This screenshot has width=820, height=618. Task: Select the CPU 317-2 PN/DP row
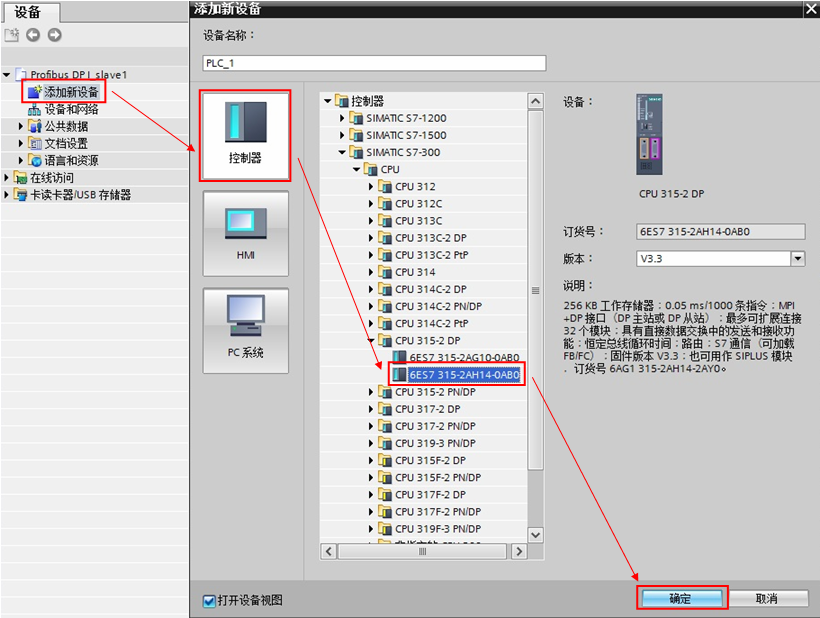coord(423,426)
